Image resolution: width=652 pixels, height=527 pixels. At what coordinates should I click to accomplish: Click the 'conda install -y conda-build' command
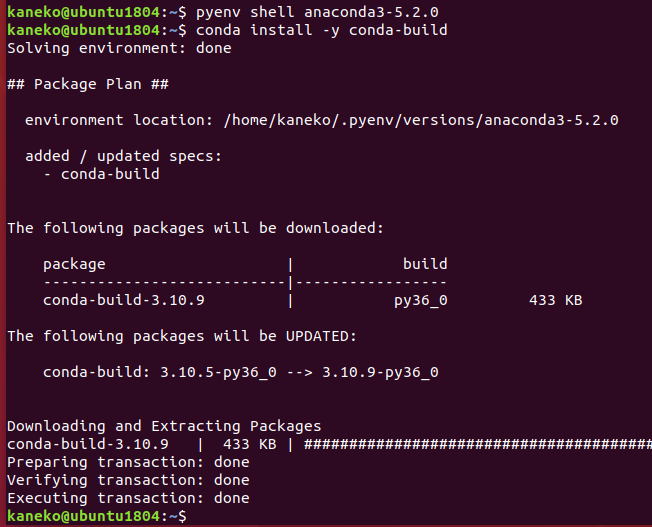[x=322, y=30]
